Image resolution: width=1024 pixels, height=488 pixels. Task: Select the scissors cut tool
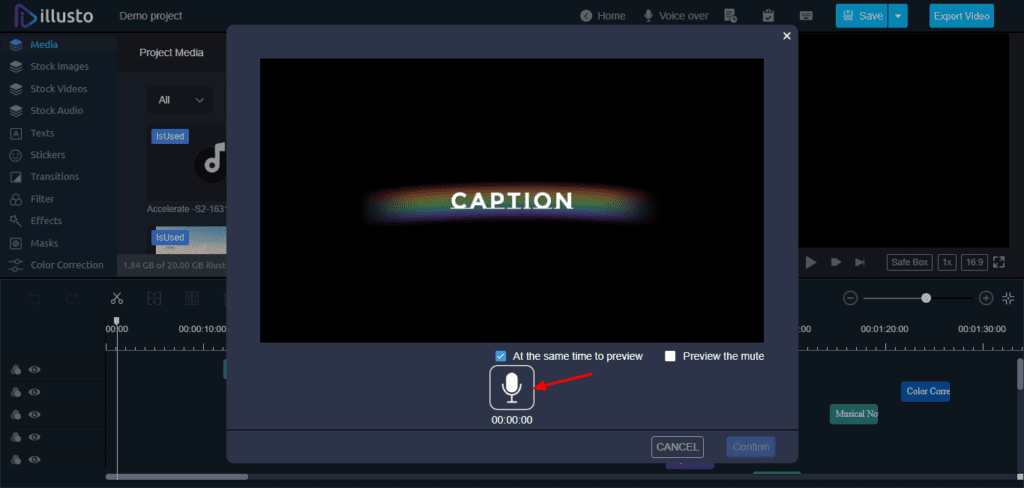117,298
